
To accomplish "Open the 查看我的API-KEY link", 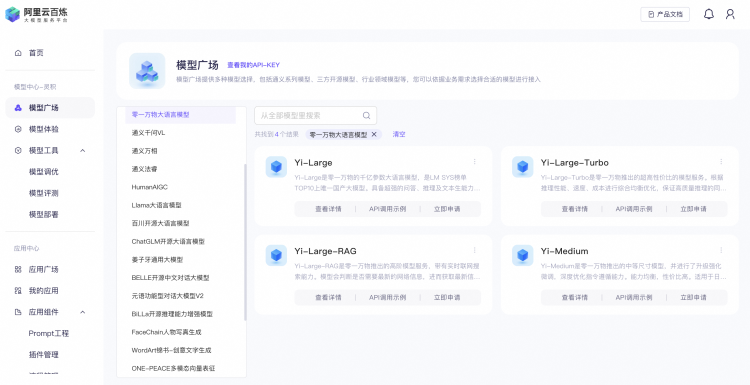I will coord(254,65).
